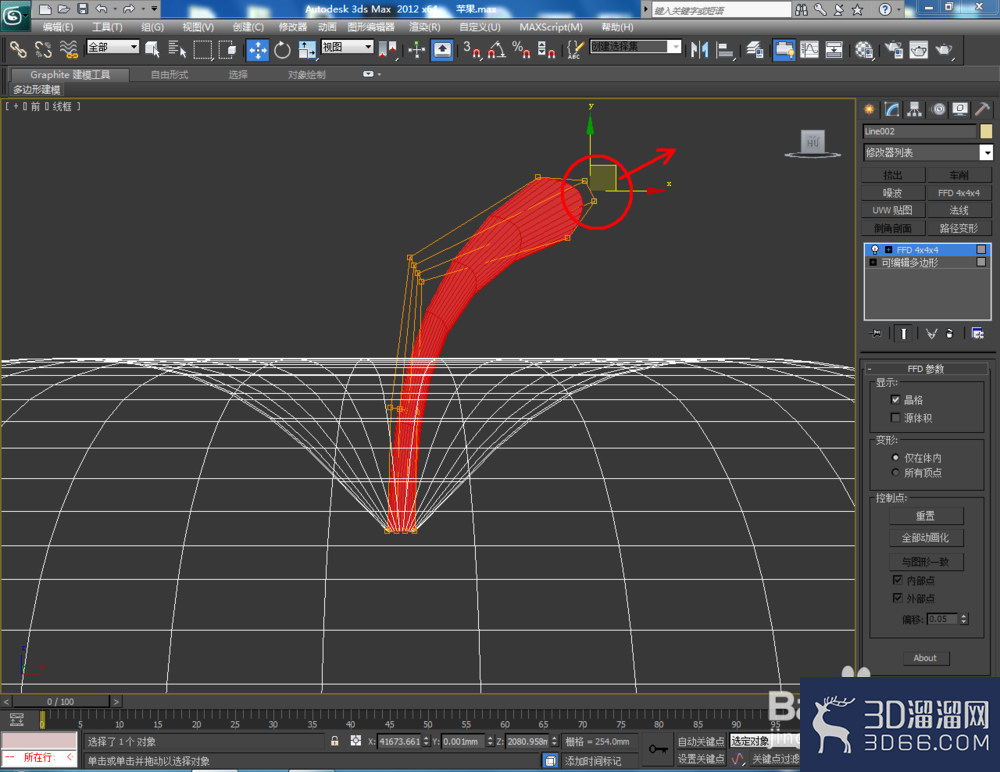This screenshot has height=772, width=1000.
Task: Open the 渲染(R) menu
Action: tap(424, 27)
